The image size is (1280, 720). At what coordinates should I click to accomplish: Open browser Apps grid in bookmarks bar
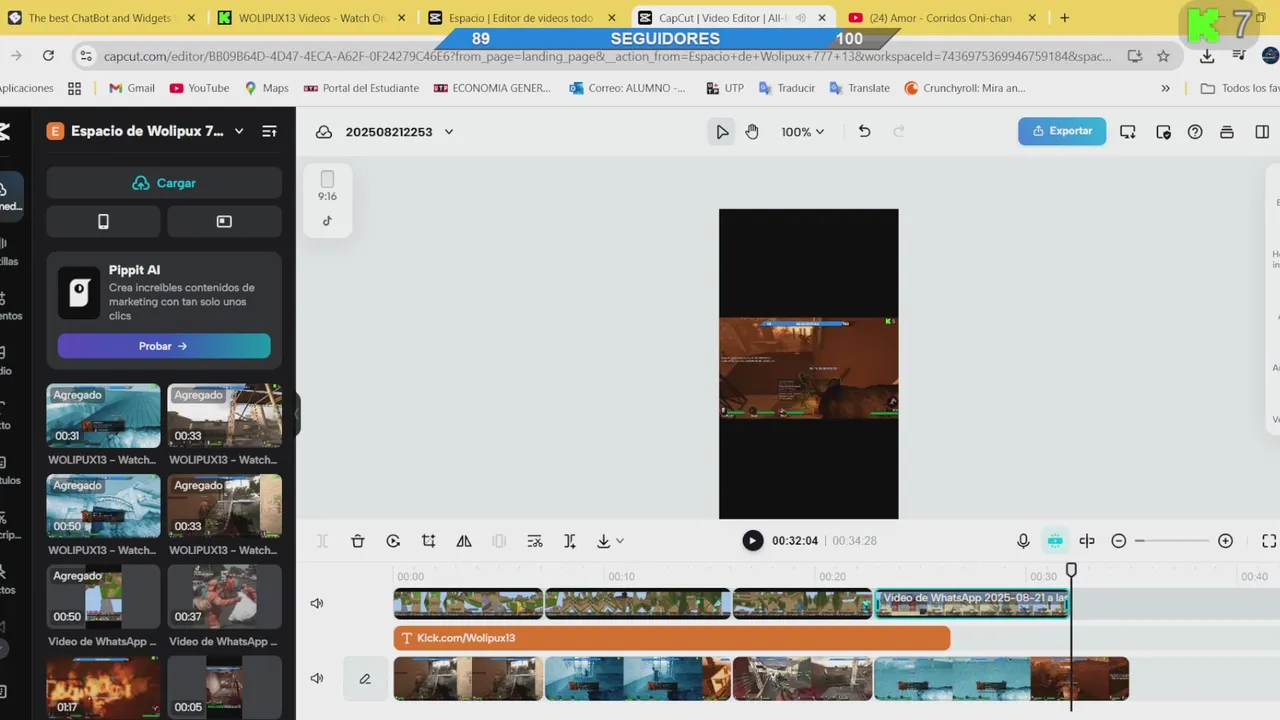pos(74,88)
